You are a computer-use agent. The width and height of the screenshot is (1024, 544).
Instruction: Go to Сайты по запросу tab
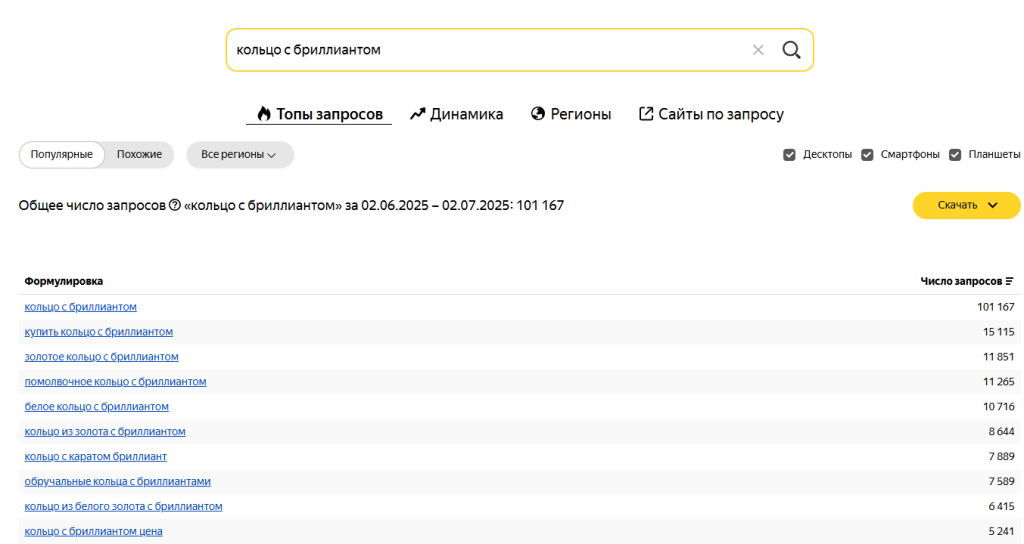(x=711, y=114)
